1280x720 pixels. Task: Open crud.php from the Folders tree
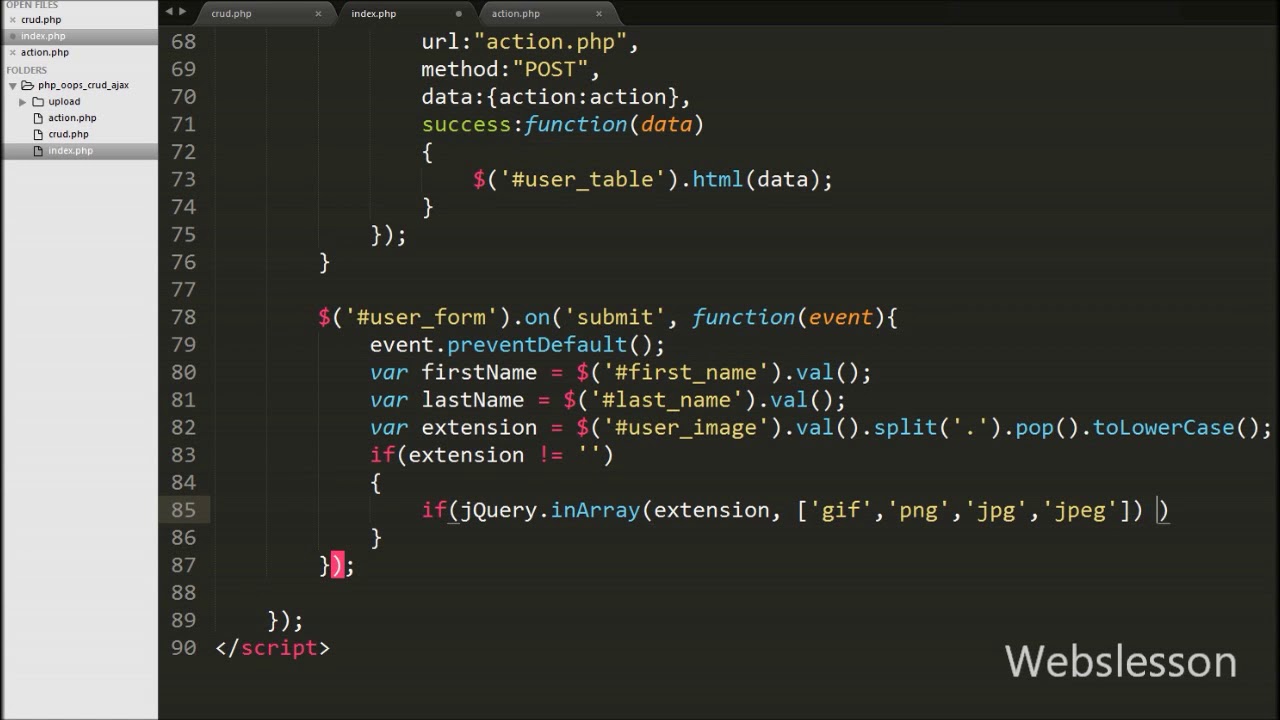pos(68,134)
